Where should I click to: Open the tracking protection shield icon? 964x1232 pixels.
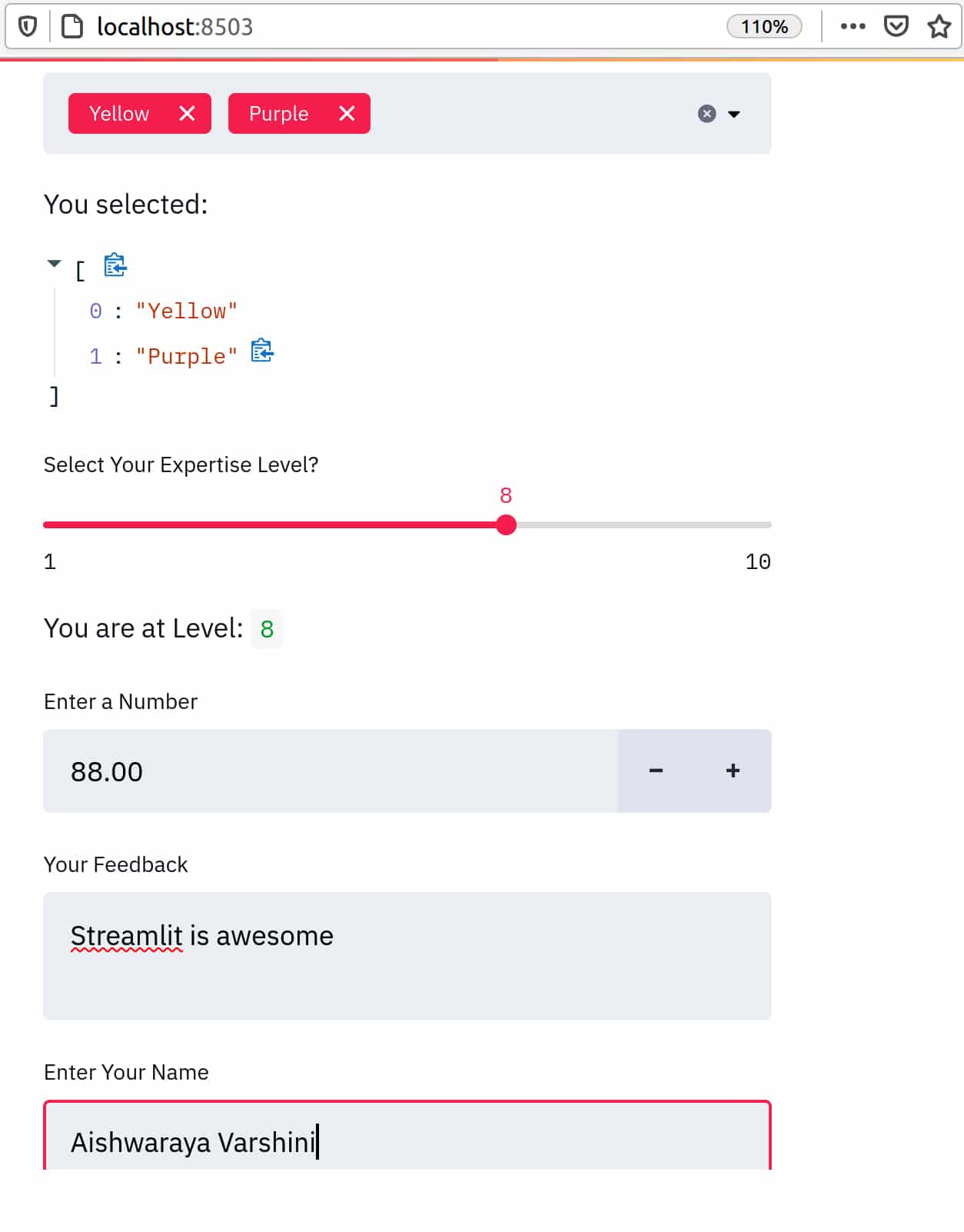28,26
